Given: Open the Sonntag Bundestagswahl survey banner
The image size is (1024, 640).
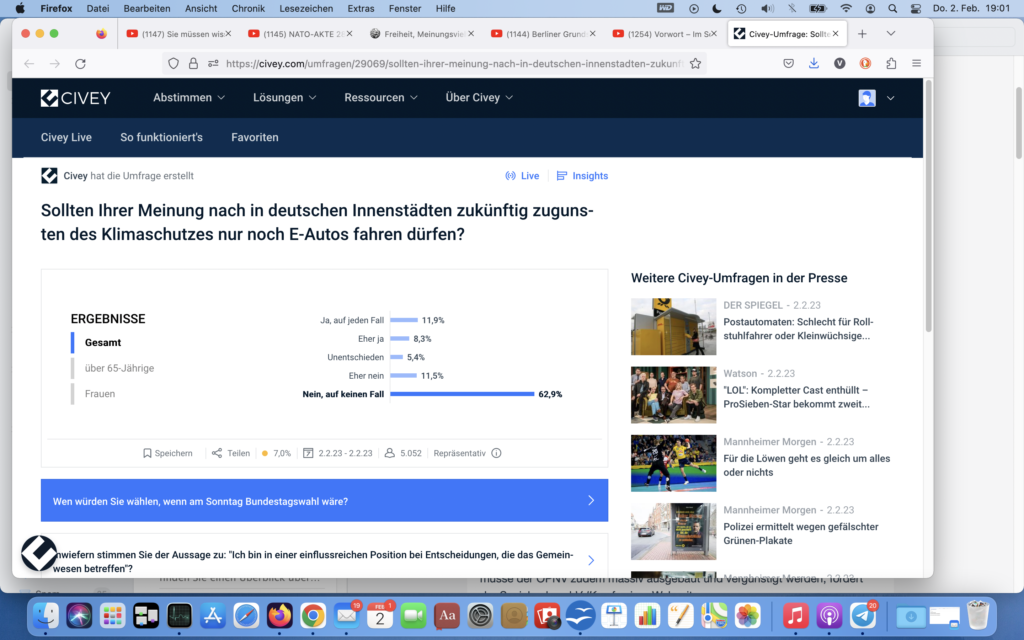Looking at the screenshot, I should click(x=324, y=500).
